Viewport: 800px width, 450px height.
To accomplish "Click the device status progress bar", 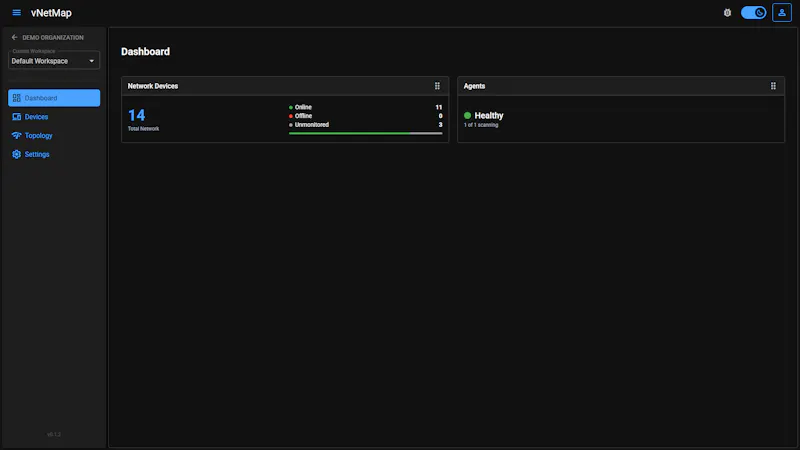I will [365, 133].
